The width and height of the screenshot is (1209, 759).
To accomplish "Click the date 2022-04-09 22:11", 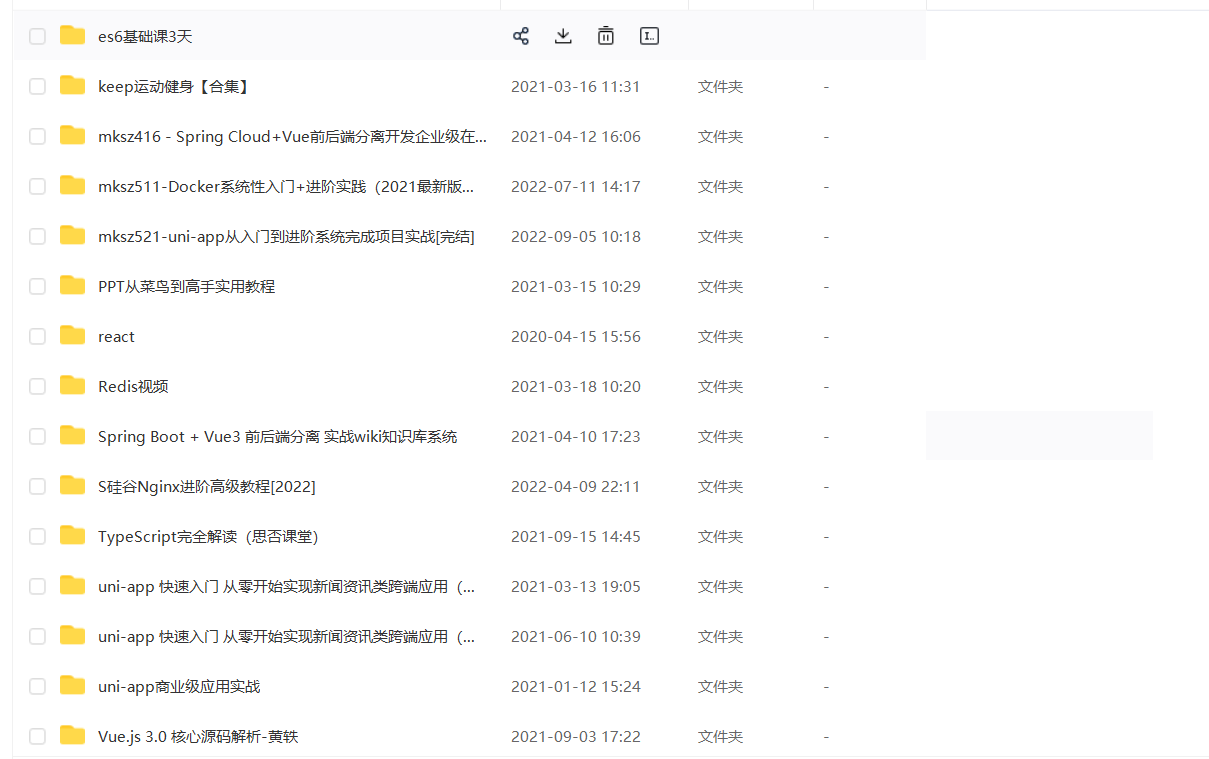I will pyautogui.click(x=576, y=487).
